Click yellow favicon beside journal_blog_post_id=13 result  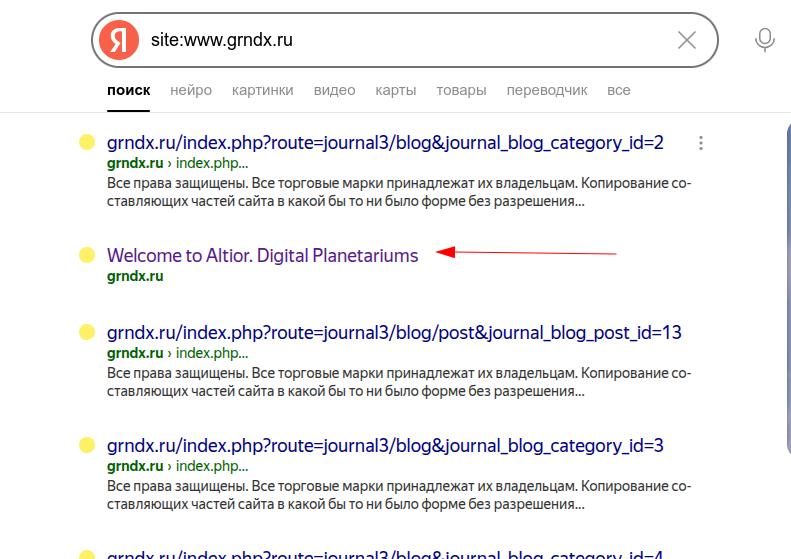[x=87, y=332]
